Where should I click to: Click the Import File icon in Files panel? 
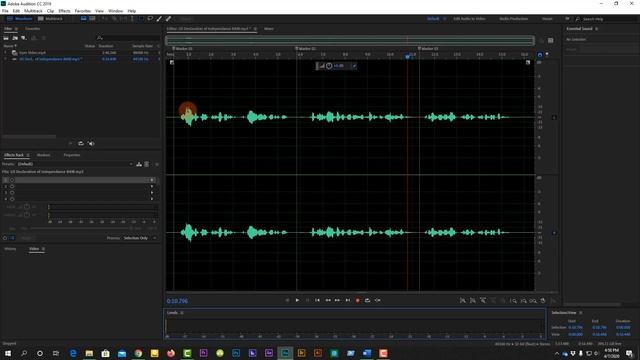point(15,38)
